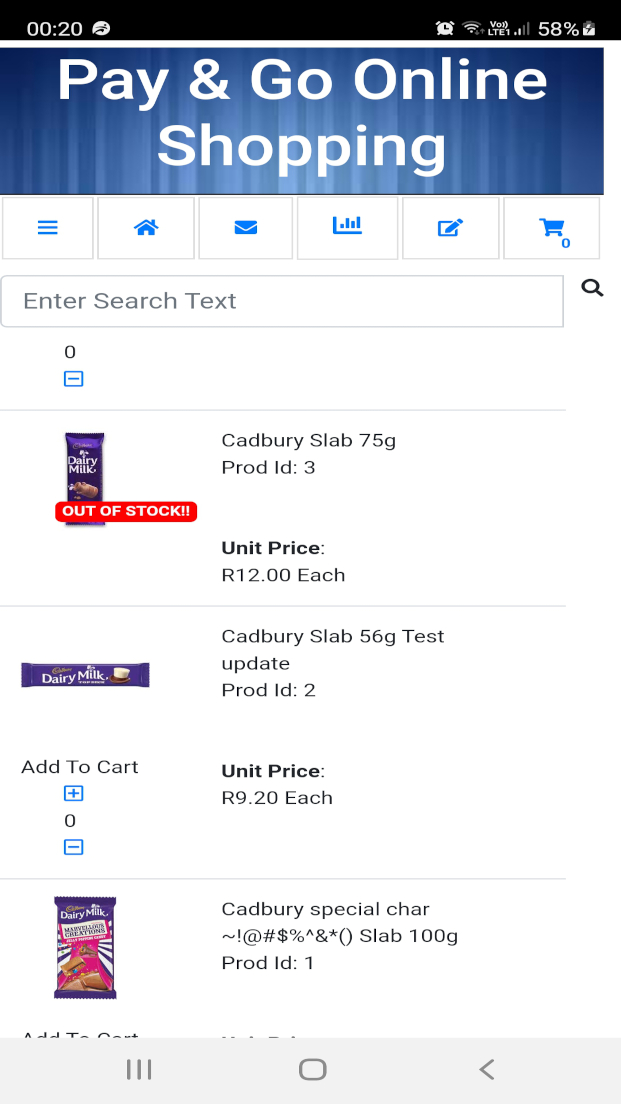Screen dimensions: 621x1104
Task: Select the Cadbury special char Slab 100g title
Action: [339, 922]
